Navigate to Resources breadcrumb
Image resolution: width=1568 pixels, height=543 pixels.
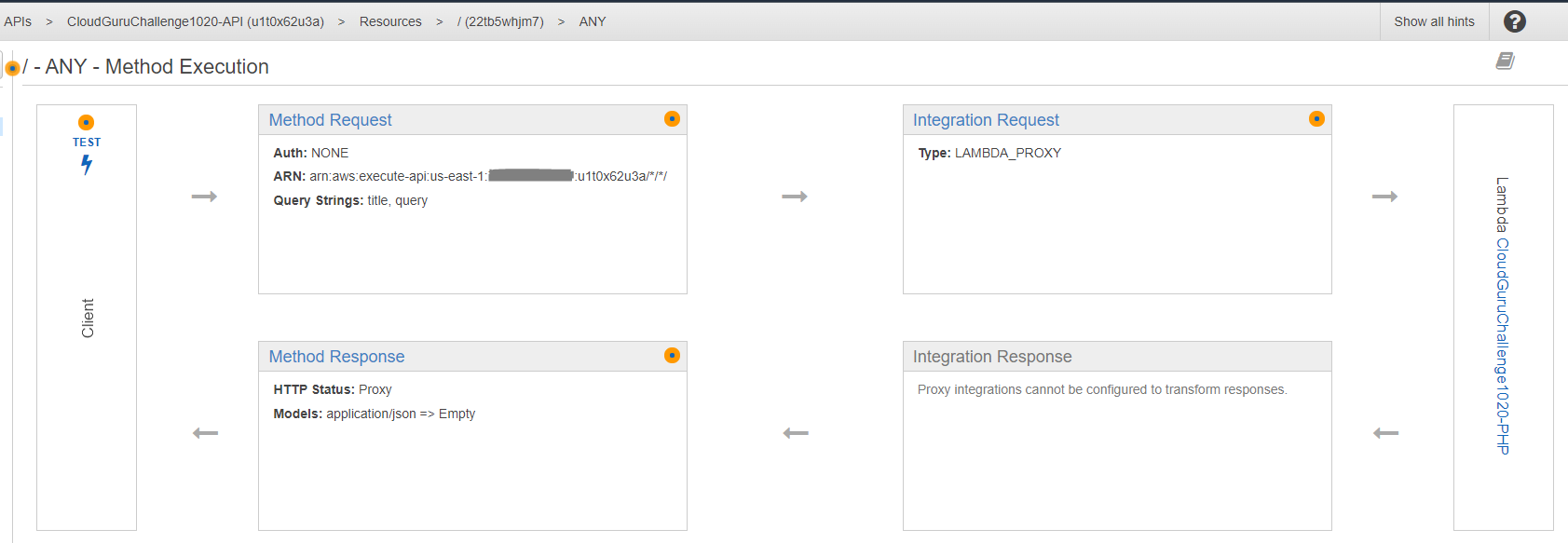coord(390,21)
